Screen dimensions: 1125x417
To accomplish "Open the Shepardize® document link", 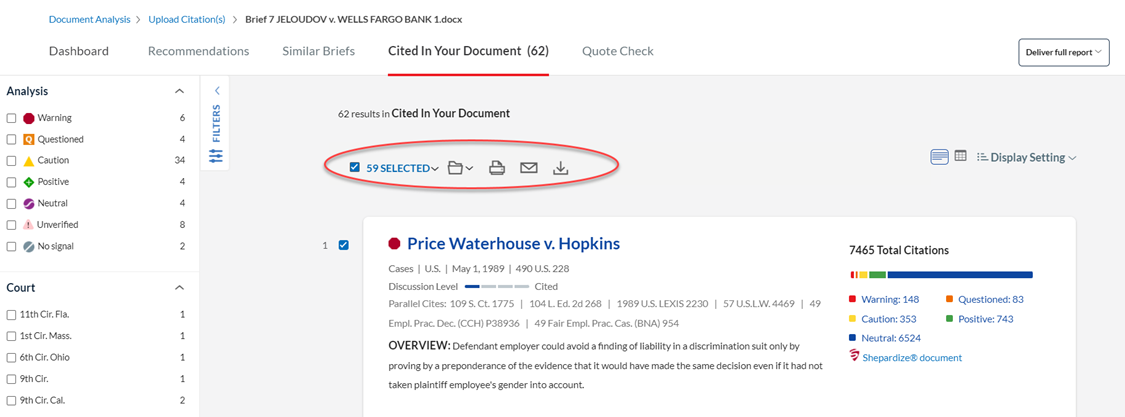I will click(x=912, y=357).
